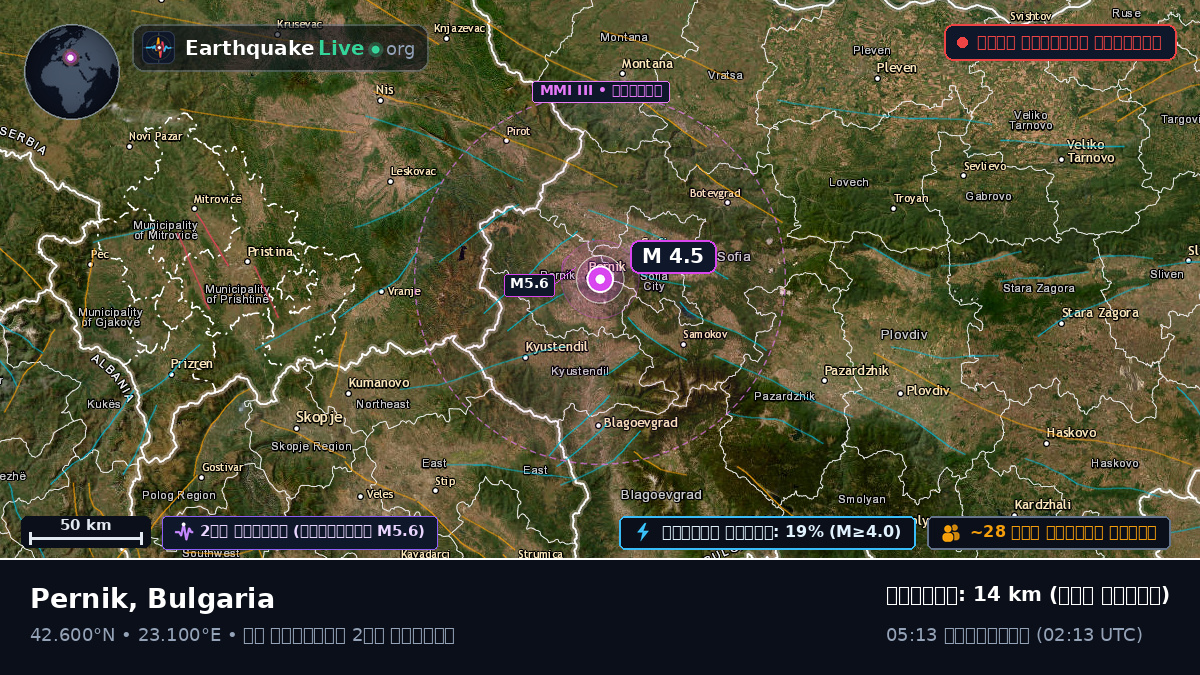Viewport: 1200px width, 675px height.
Task: Click the Botevgrad town label
Action: click(715, 193)
